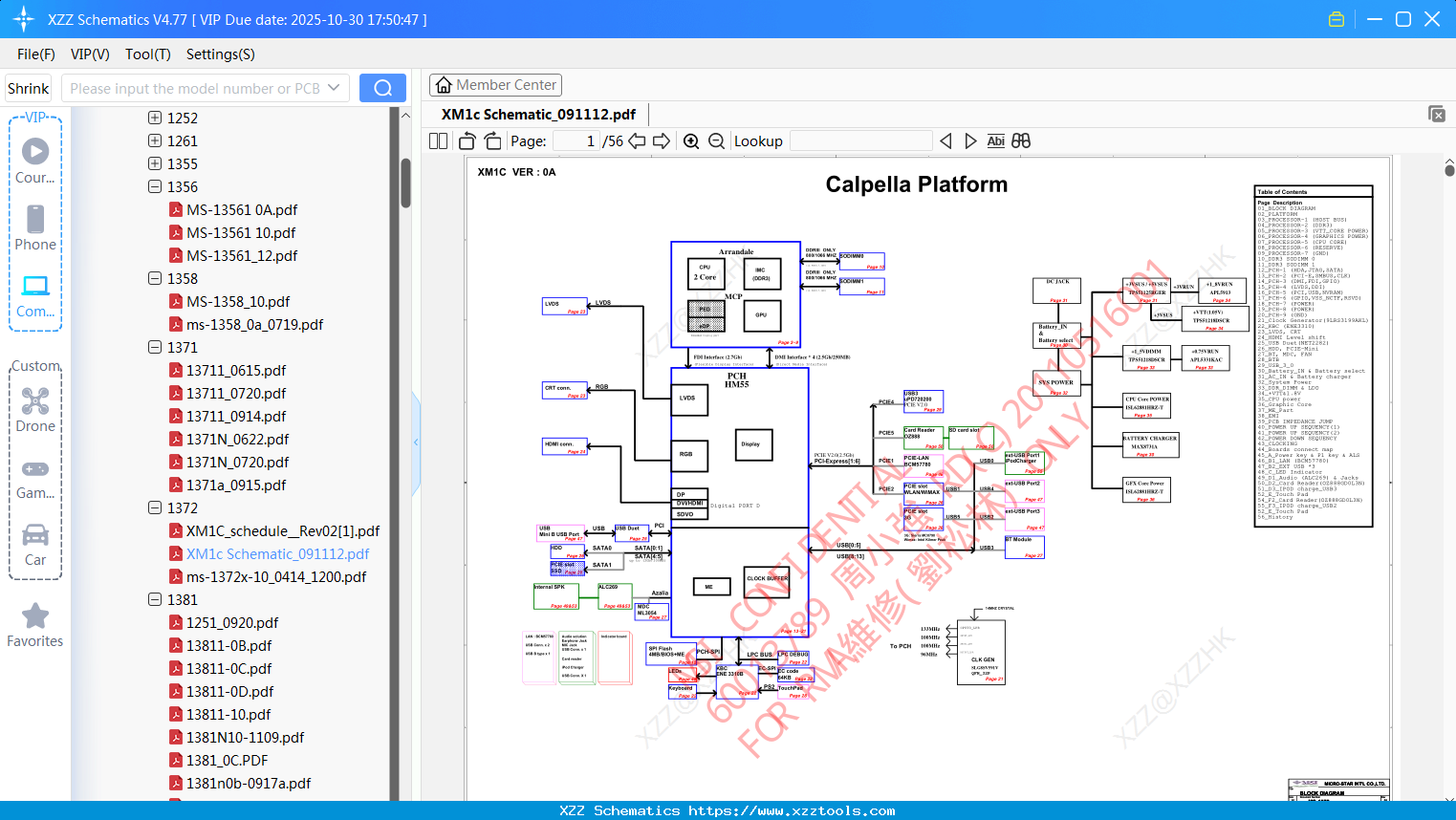The image size is (1456, 820).
Task: Find previous lookup match
Action: click(945, 140)
